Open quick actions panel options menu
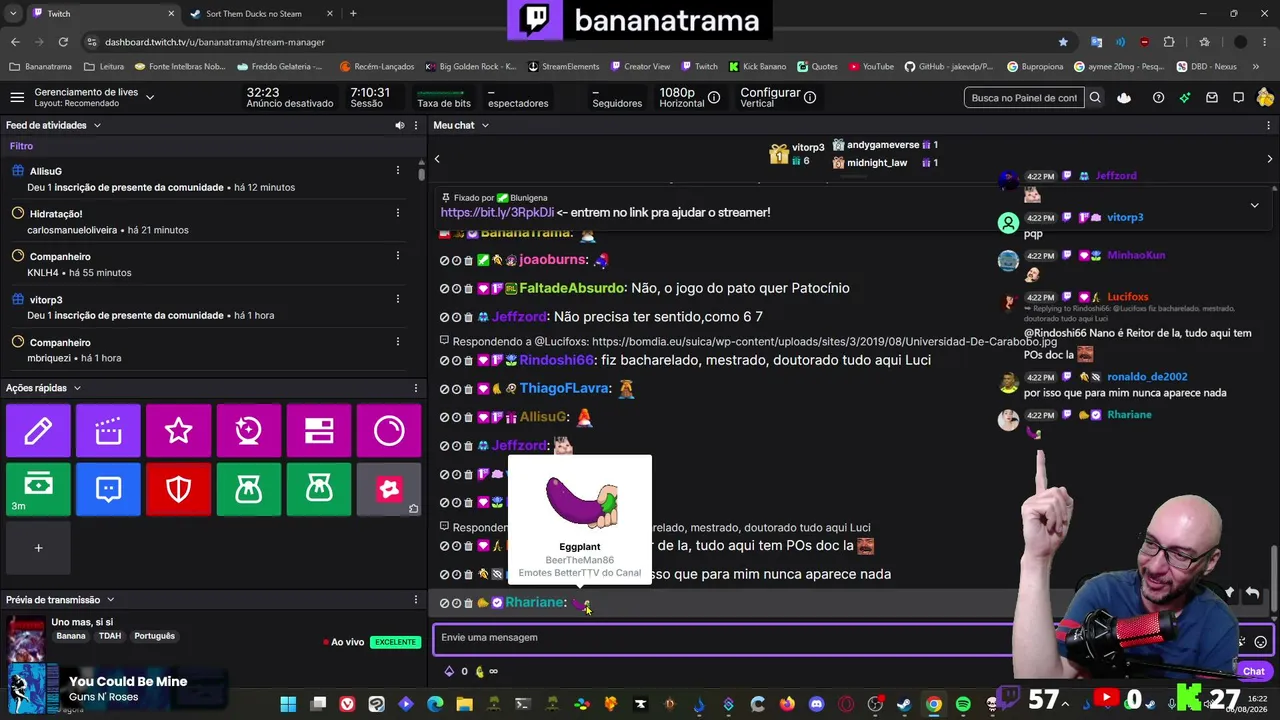The image size is (1280, 720). tap(416, 388)
